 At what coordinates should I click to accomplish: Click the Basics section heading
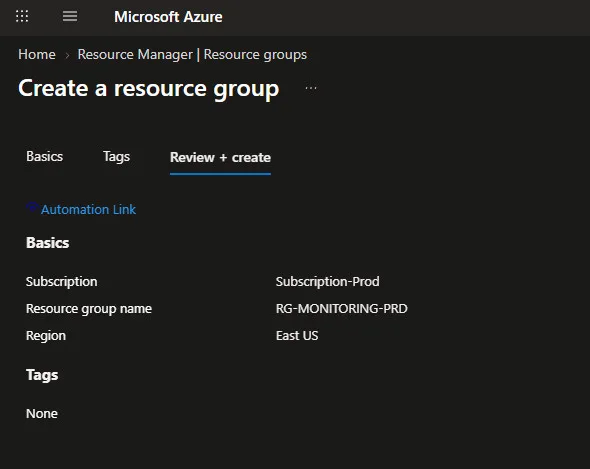click(47, 243)
